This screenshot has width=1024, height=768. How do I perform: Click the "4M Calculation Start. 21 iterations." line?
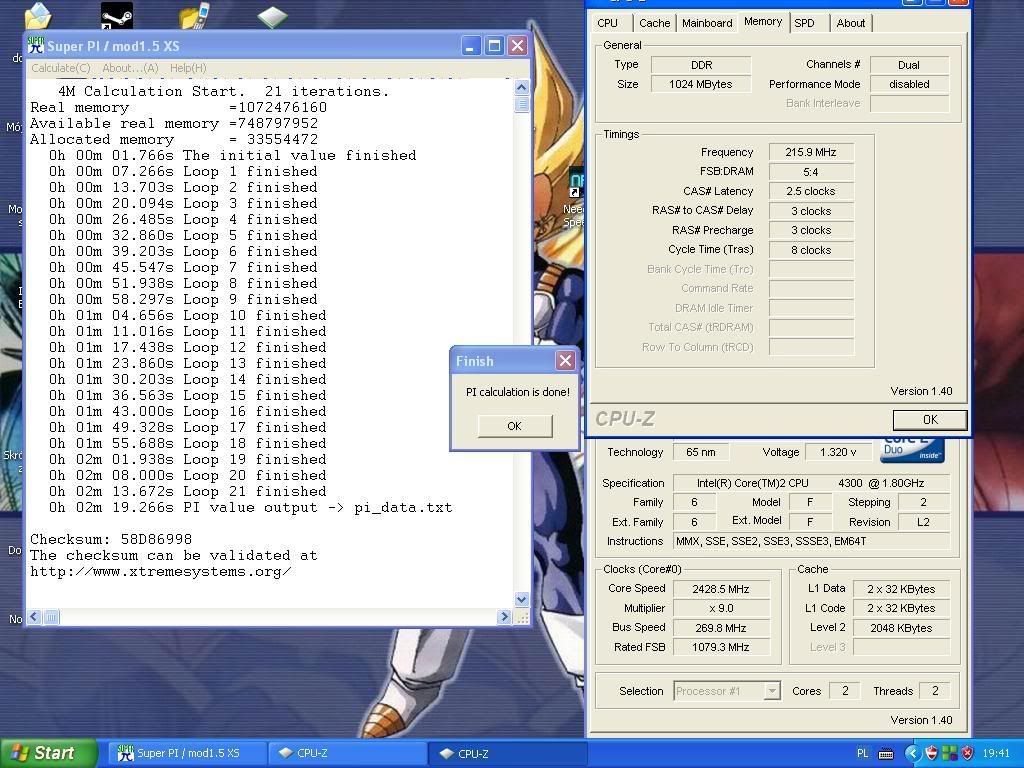223,91
